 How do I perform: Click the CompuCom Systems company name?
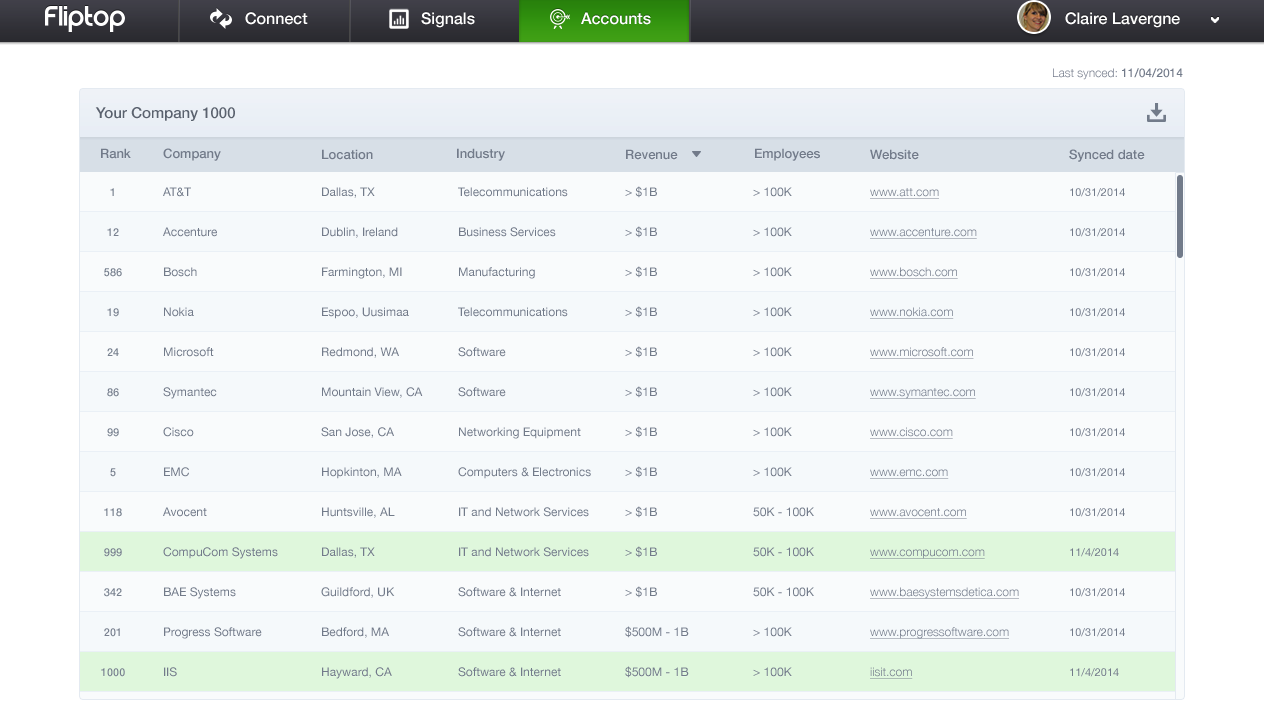click(220, 552)
